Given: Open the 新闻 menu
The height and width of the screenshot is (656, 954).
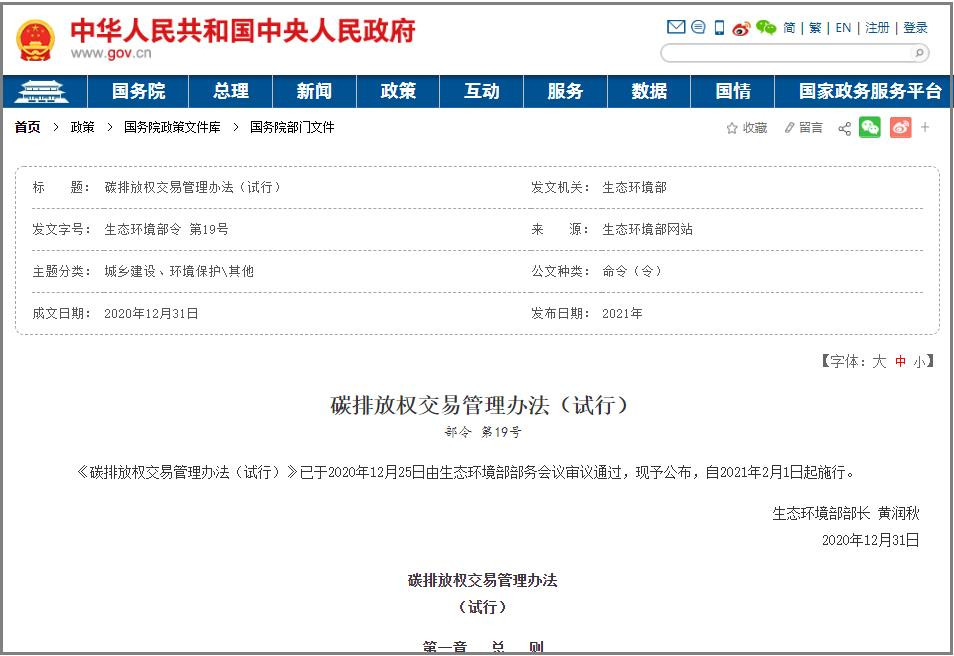Looking at the screenshot, I should click(314, 91).
